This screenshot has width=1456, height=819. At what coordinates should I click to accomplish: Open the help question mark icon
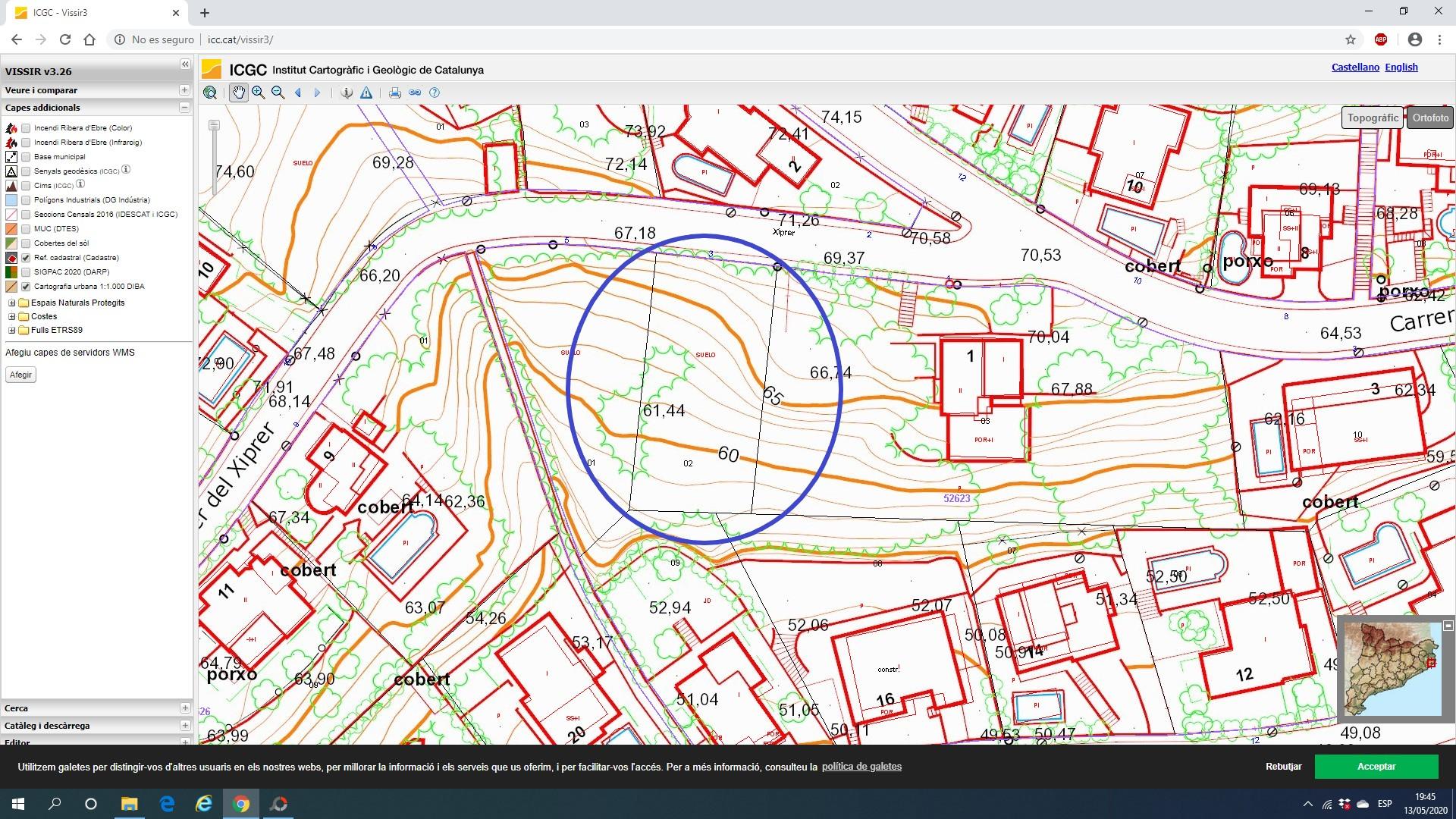tap(435, 93)
